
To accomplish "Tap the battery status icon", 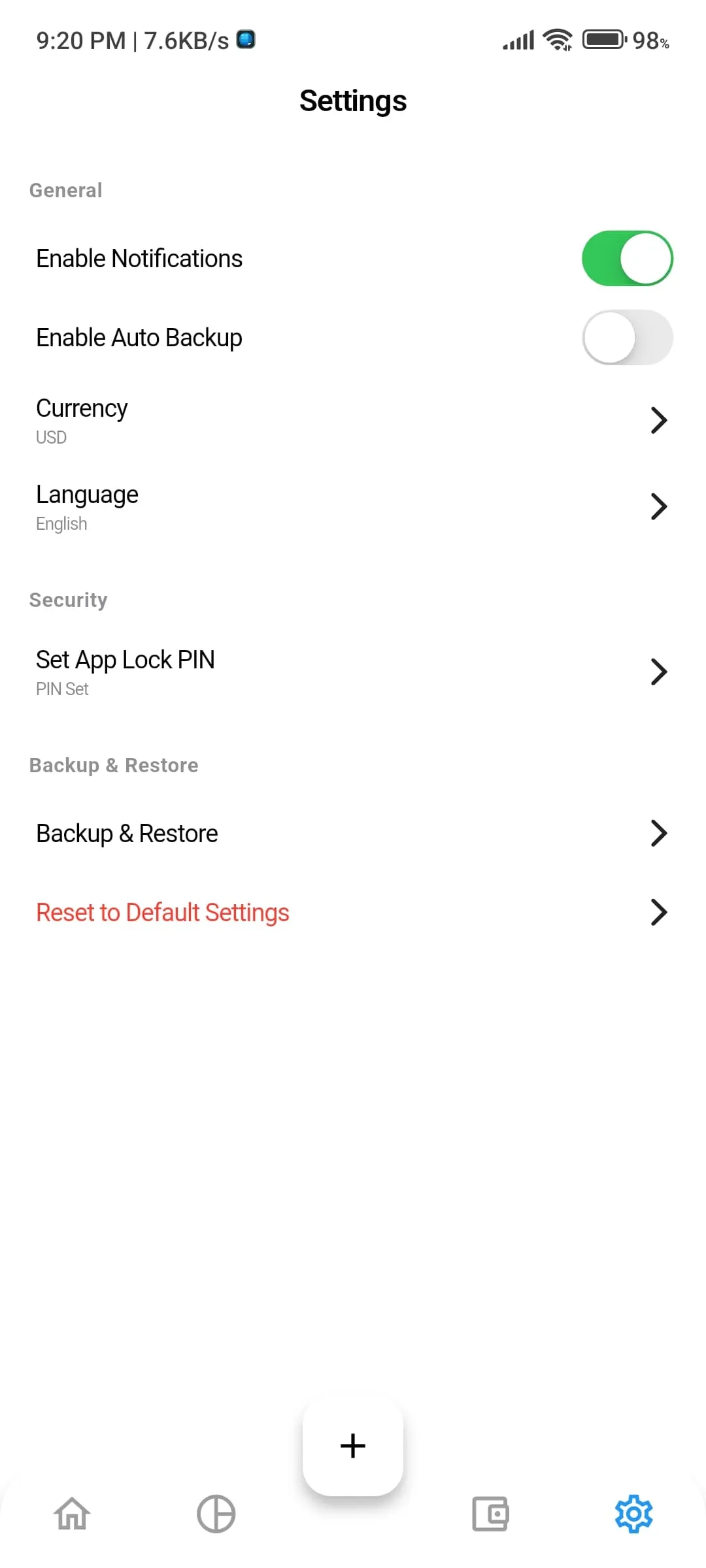I will coord(604,40).
